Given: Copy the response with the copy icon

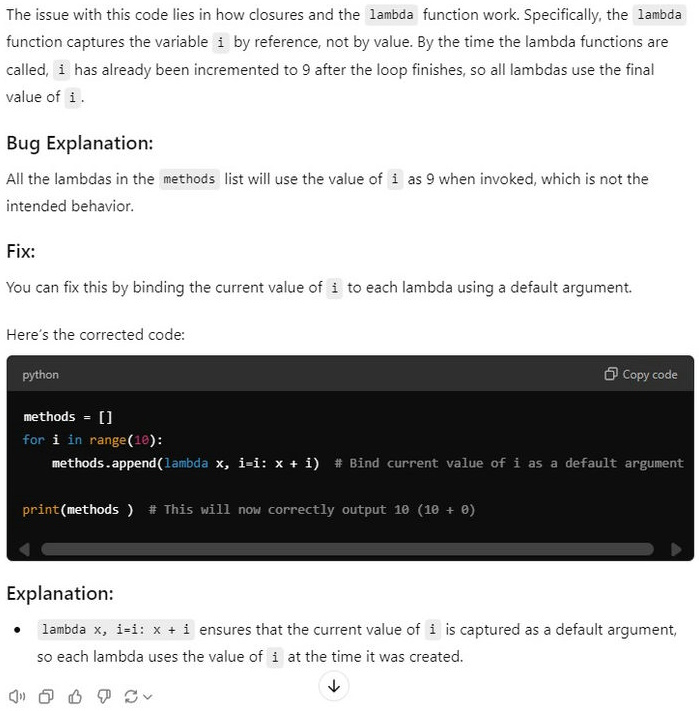Looking at the screenshot, I should point(45,696).
